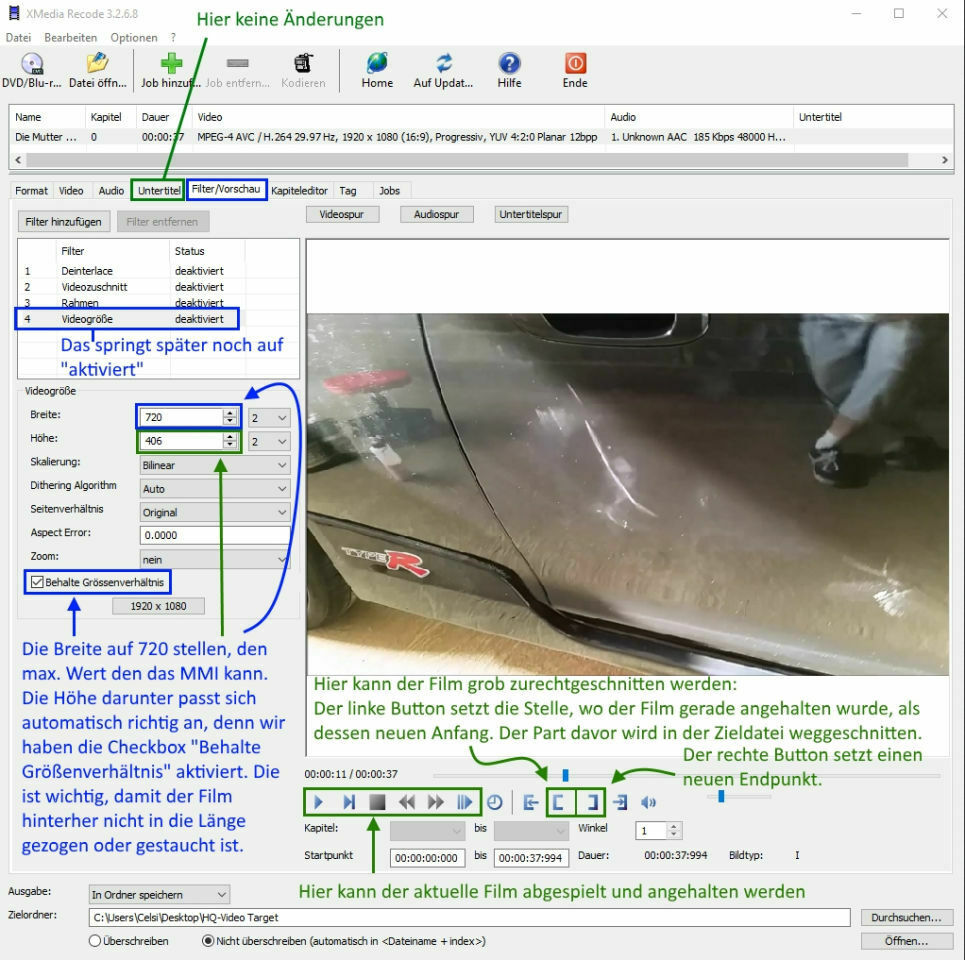Open the Seitenverhältnis Original dropdown

(x=215, y=512)
